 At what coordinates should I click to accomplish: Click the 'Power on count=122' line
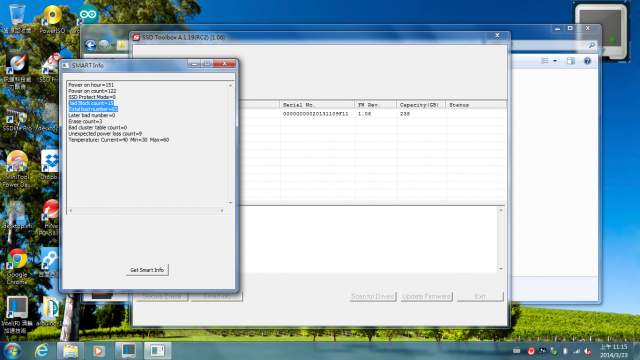pos(92,91)
